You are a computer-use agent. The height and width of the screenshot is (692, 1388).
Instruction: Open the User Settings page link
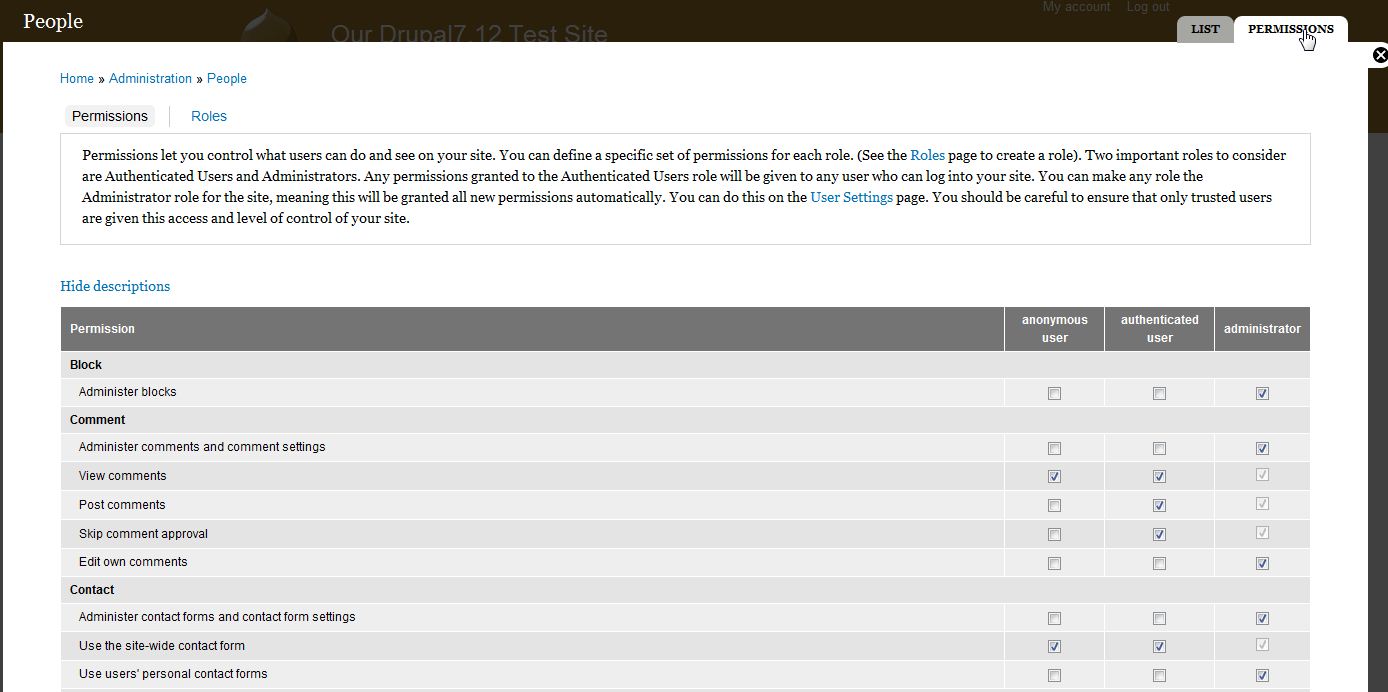coord(851,197)
